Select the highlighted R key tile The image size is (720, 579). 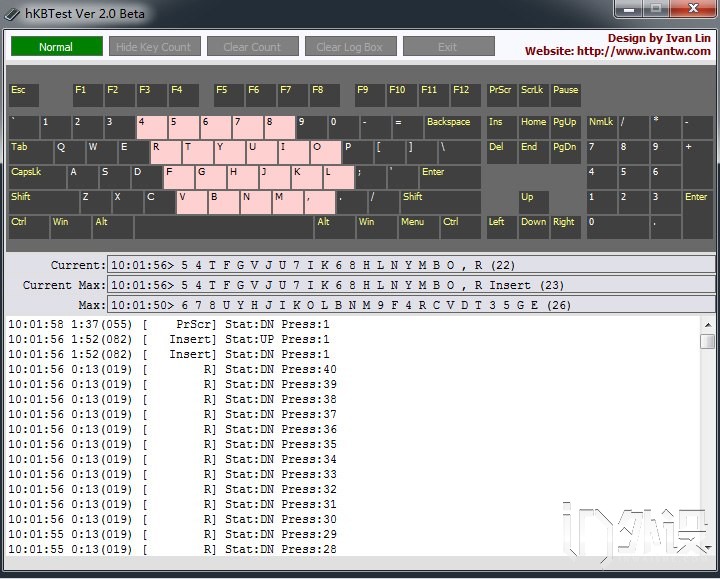165,152
